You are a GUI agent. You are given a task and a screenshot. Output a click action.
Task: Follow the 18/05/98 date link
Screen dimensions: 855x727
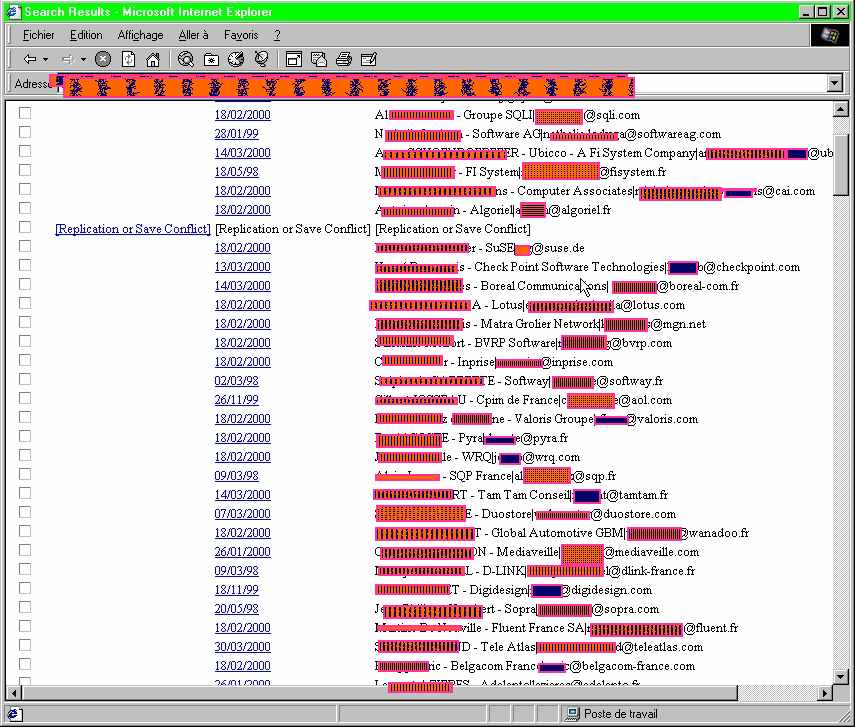[236, 172]
